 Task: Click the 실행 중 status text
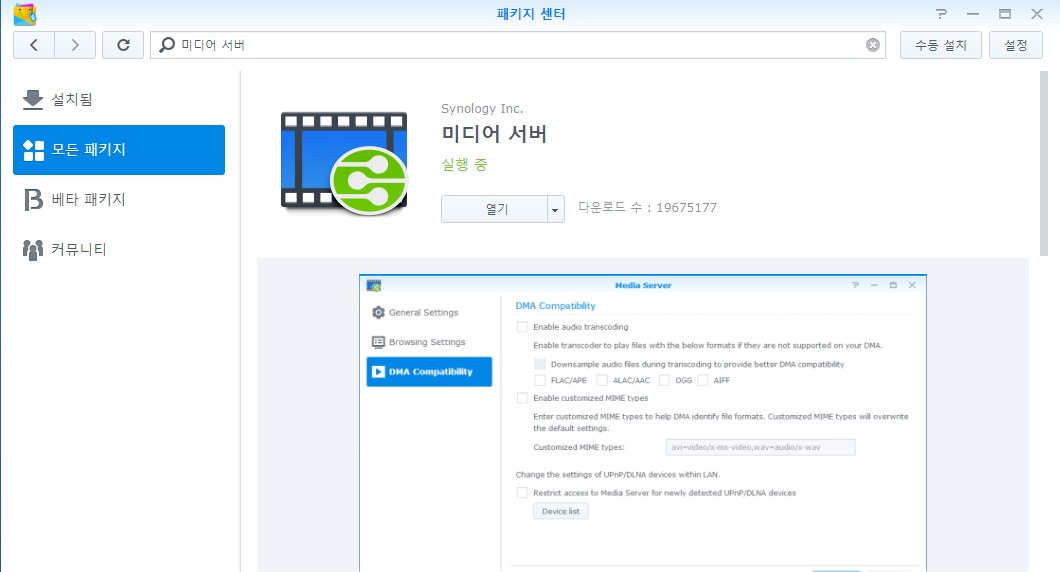click(464, 164)
